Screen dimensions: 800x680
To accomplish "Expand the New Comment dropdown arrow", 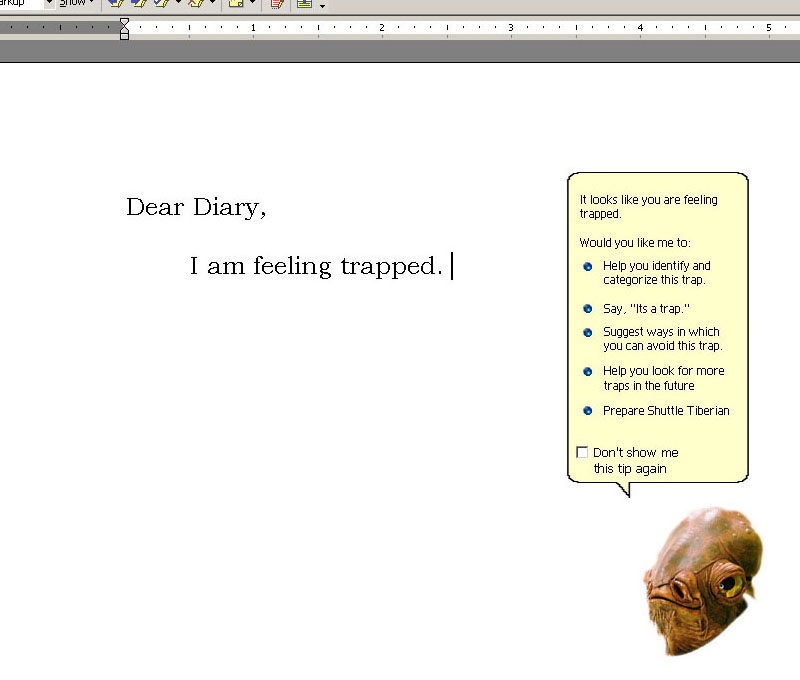I will click(253, 3).
